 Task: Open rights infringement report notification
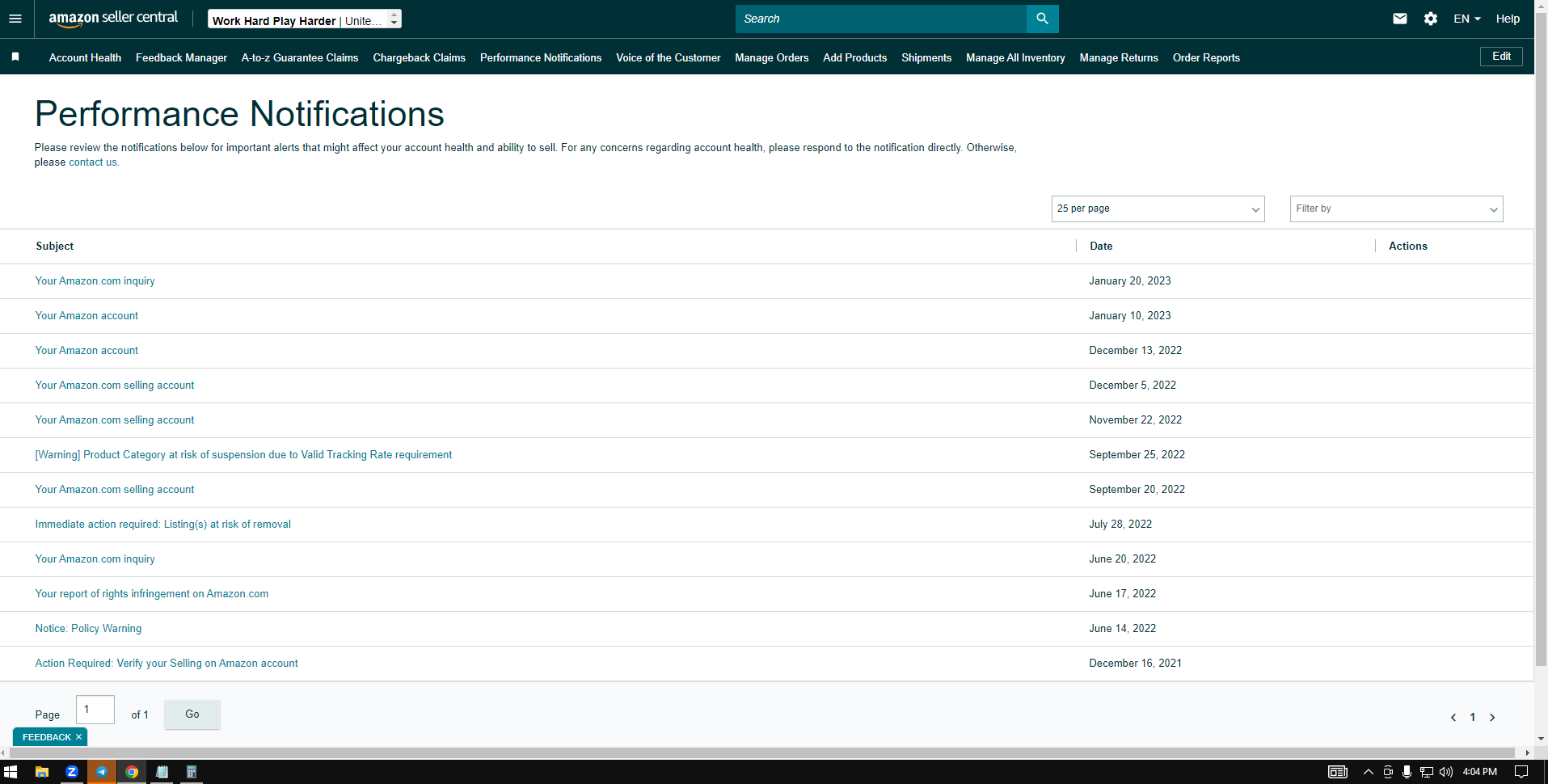coord(151,594)
